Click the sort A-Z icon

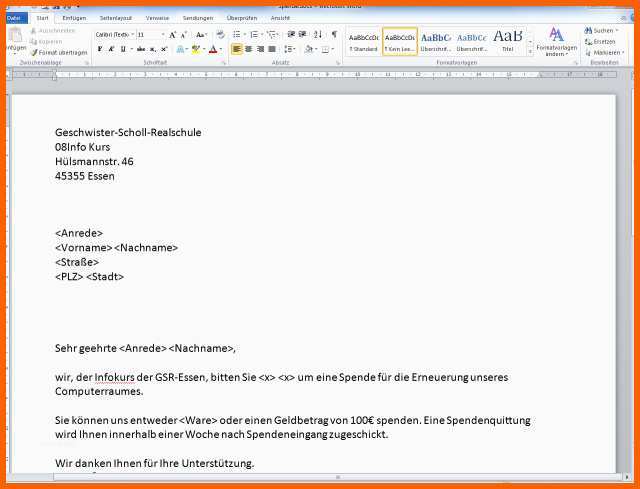319,34
